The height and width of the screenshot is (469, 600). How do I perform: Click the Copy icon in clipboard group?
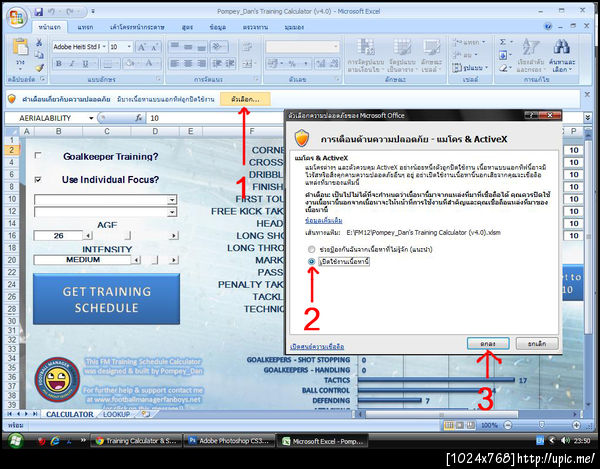39,55
